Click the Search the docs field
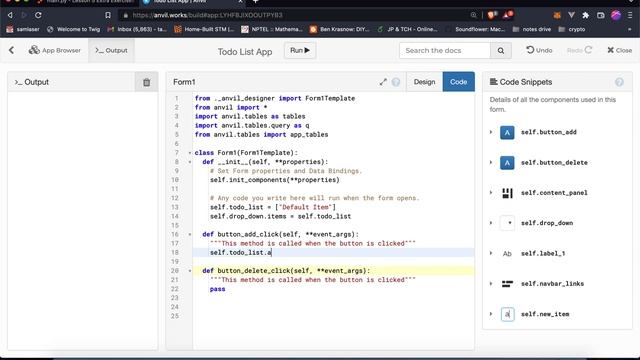This screenshot has height=360, width=640. (444, 51)
